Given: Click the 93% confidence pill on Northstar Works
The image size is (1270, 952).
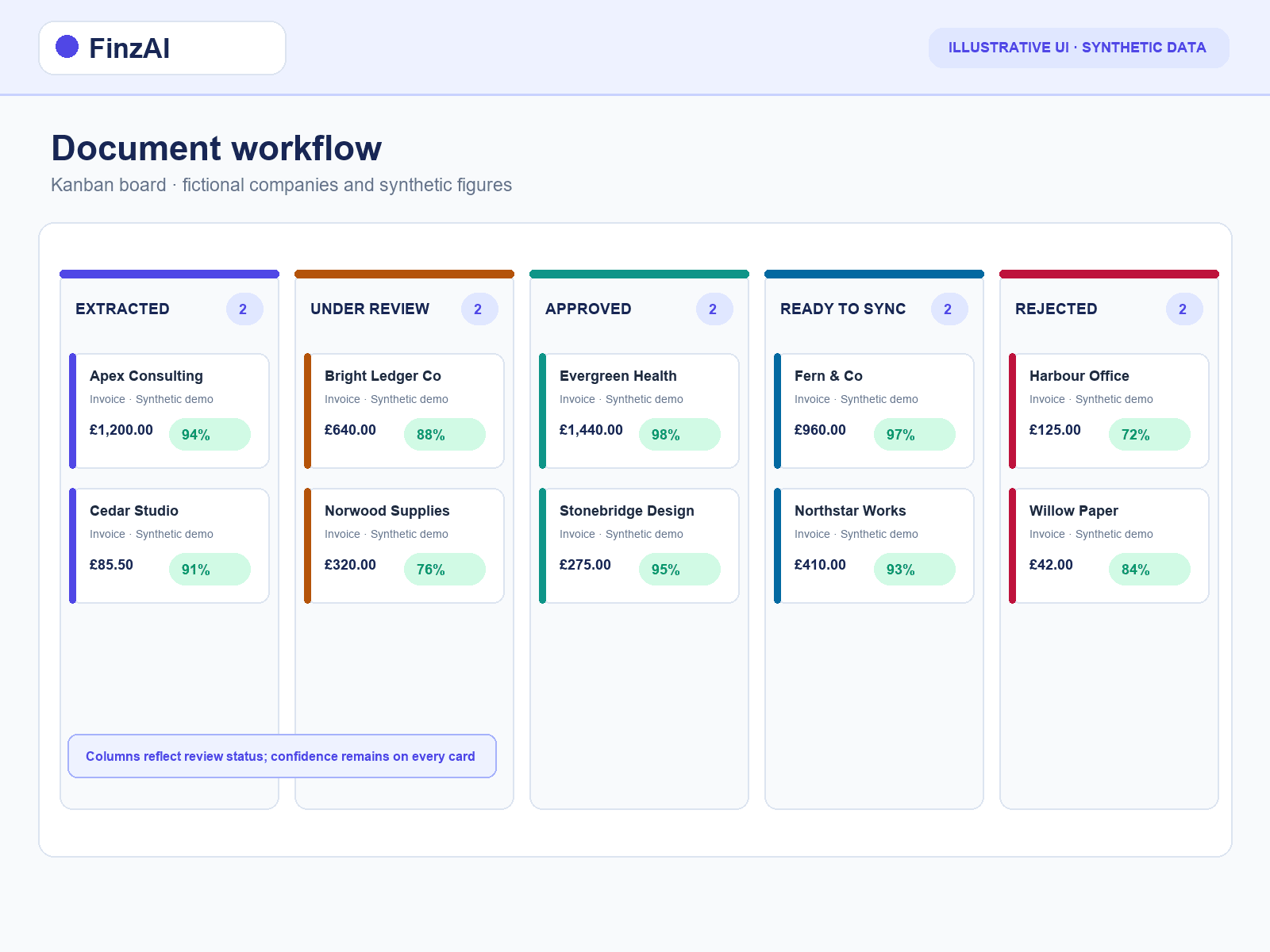Looking at the screenshot, I should point(914,569).
